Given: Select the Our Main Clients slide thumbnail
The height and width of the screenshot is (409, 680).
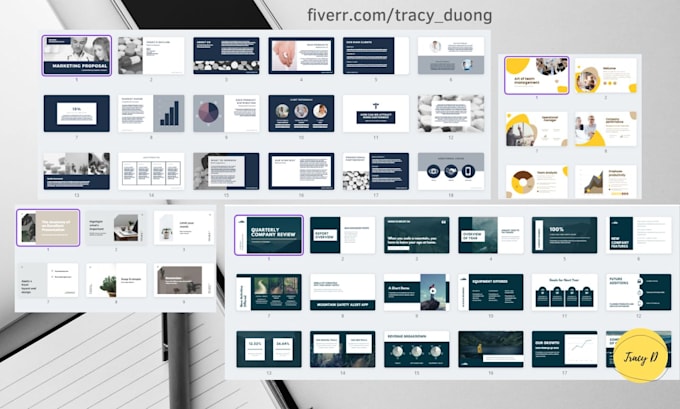Looking at the screenshot, I should pos(376,56).
